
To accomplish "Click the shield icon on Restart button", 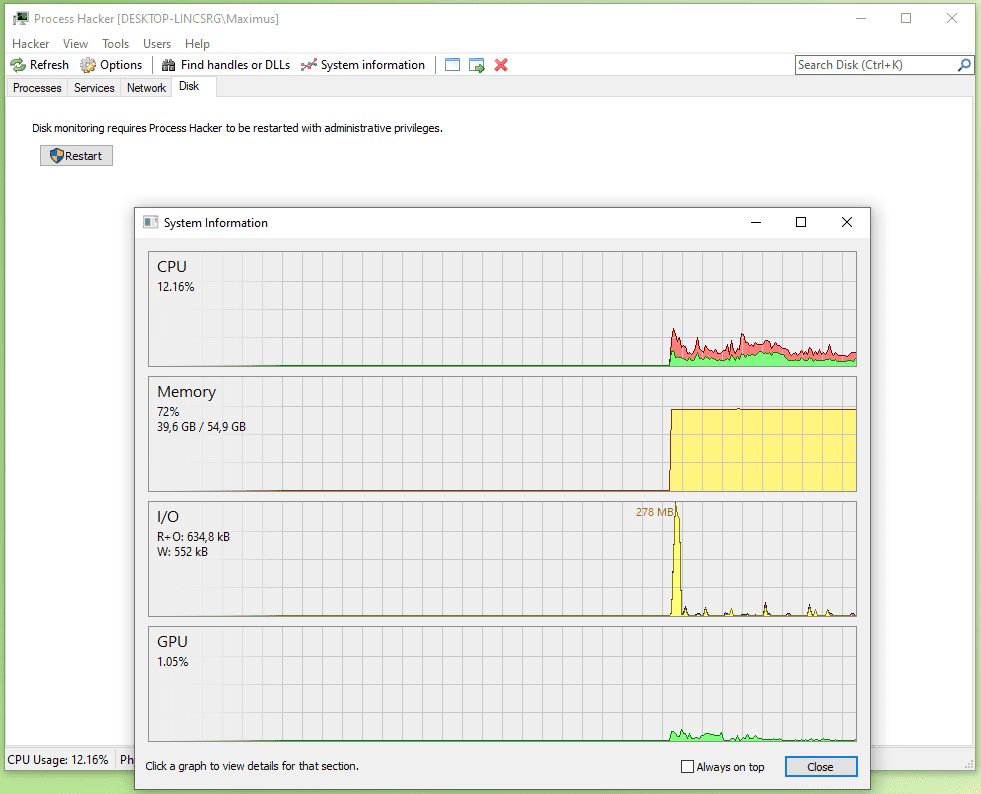I will (56, 156).
